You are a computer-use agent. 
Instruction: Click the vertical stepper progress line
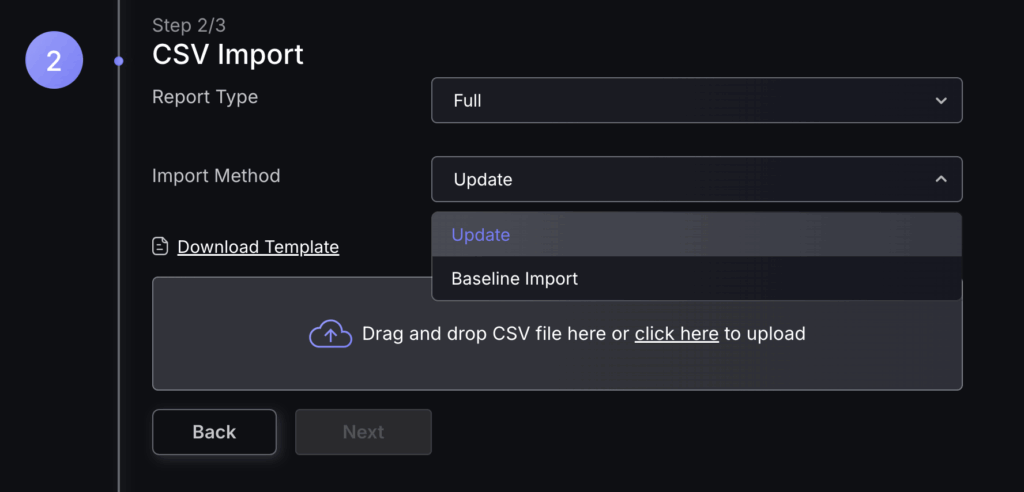[119, 300]
